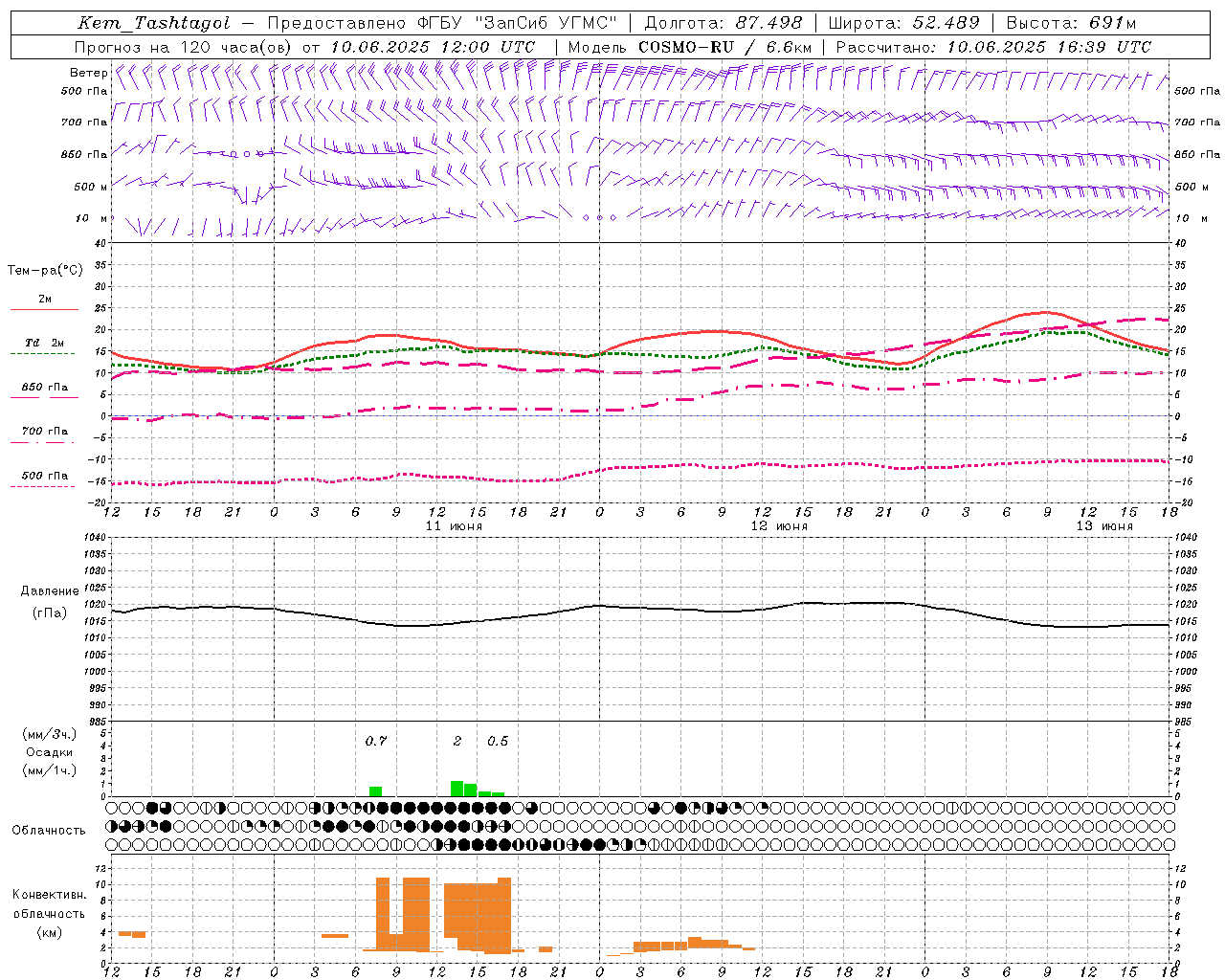
Task: Click the 'Ветер' wind panel label
Action: pyautogui.click(x=88, y=73)
